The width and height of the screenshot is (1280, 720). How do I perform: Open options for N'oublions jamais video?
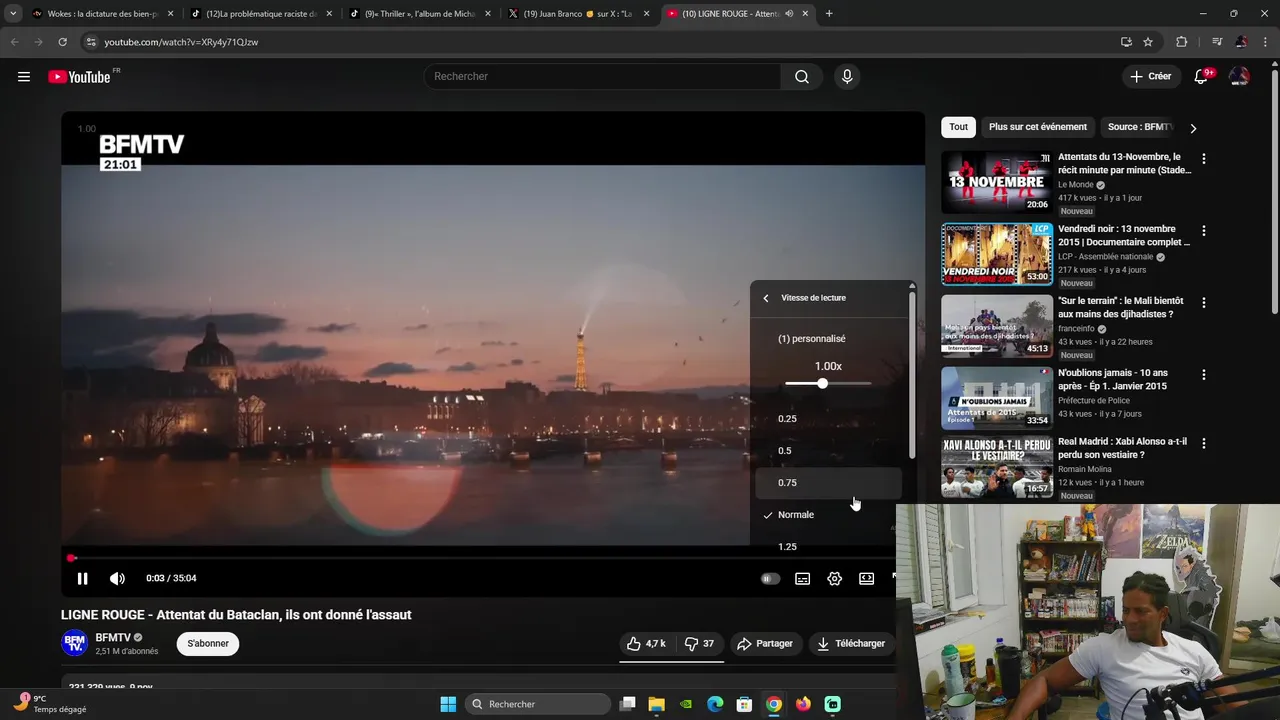1203,375
